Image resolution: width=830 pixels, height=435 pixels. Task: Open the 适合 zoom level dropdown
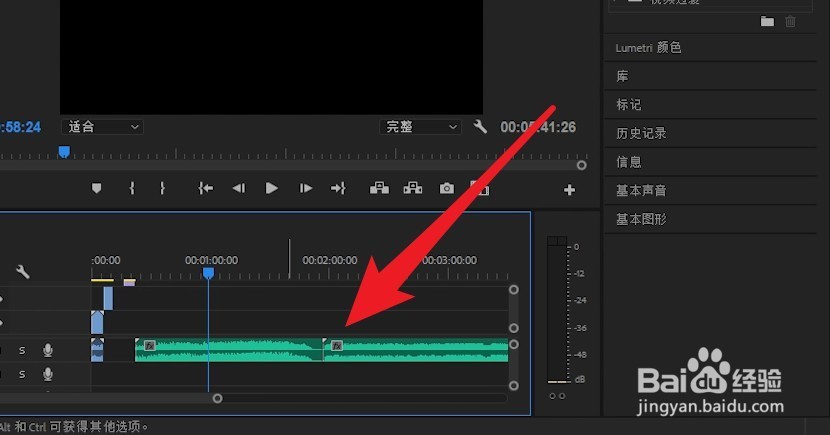tap(102, 127)
